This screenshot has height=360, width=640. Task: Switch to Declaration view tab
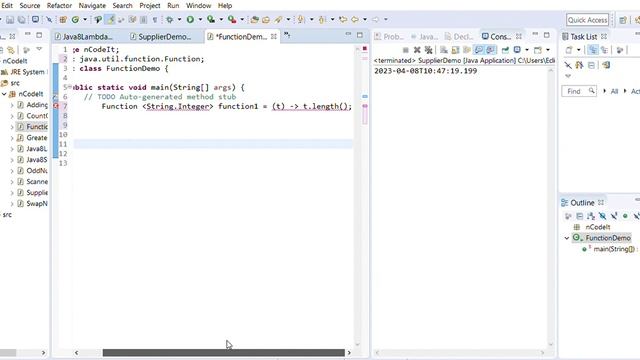pyautogui.click(x=459, y=37)
